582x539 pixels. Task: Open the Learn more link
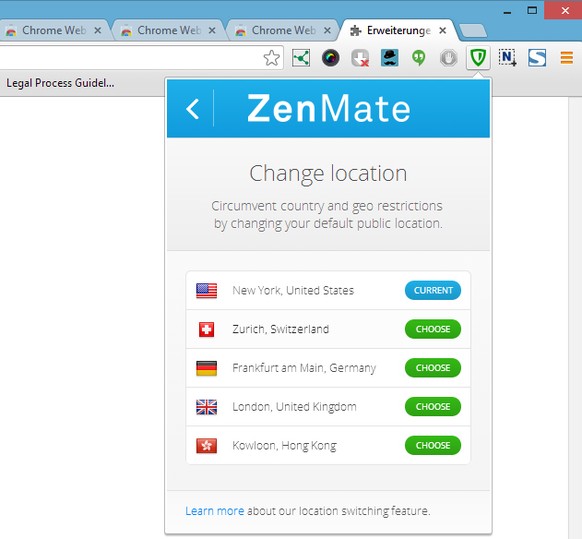[x=215, y=511]
